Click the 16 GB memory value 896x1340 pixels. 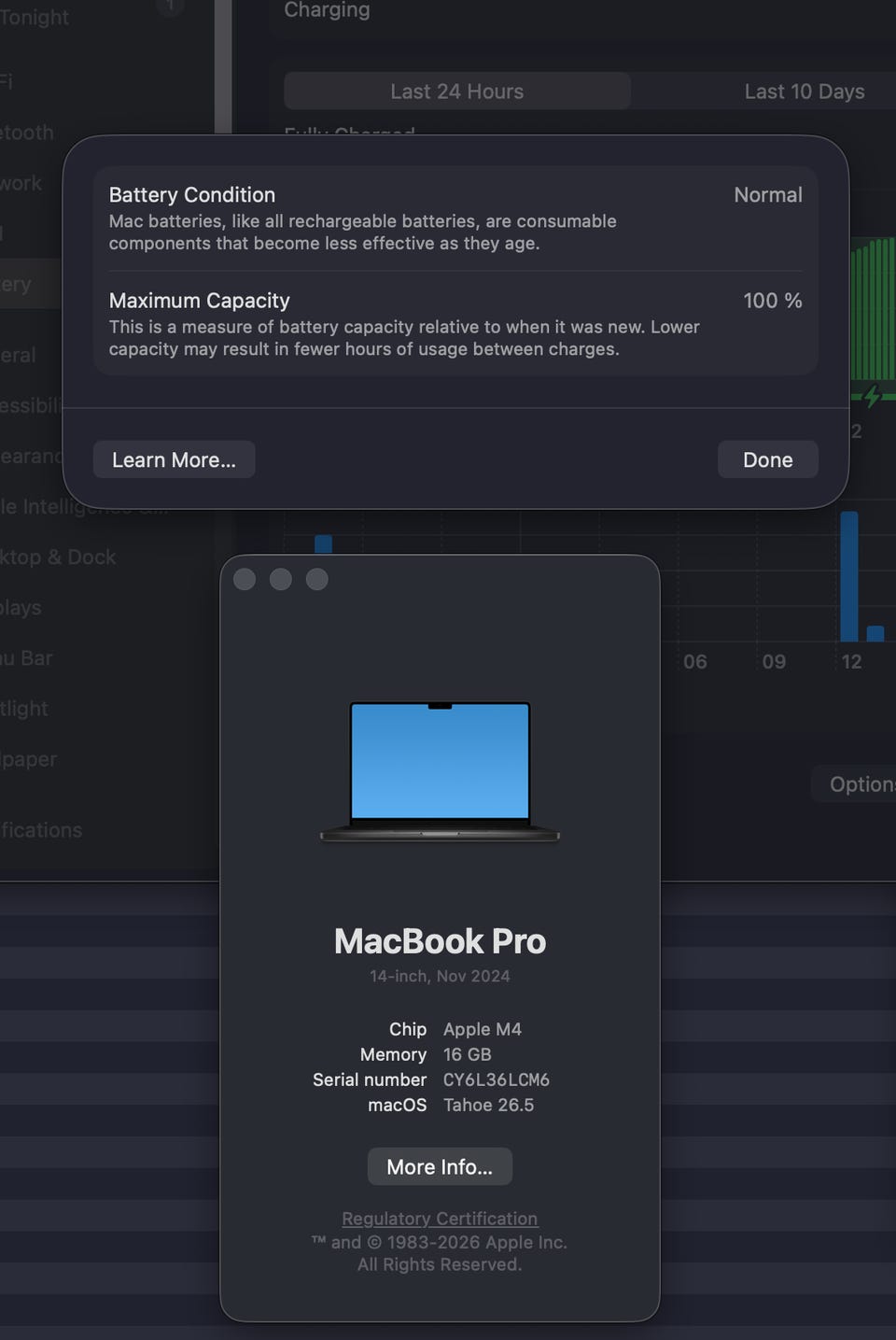[x=467, y=1054]
